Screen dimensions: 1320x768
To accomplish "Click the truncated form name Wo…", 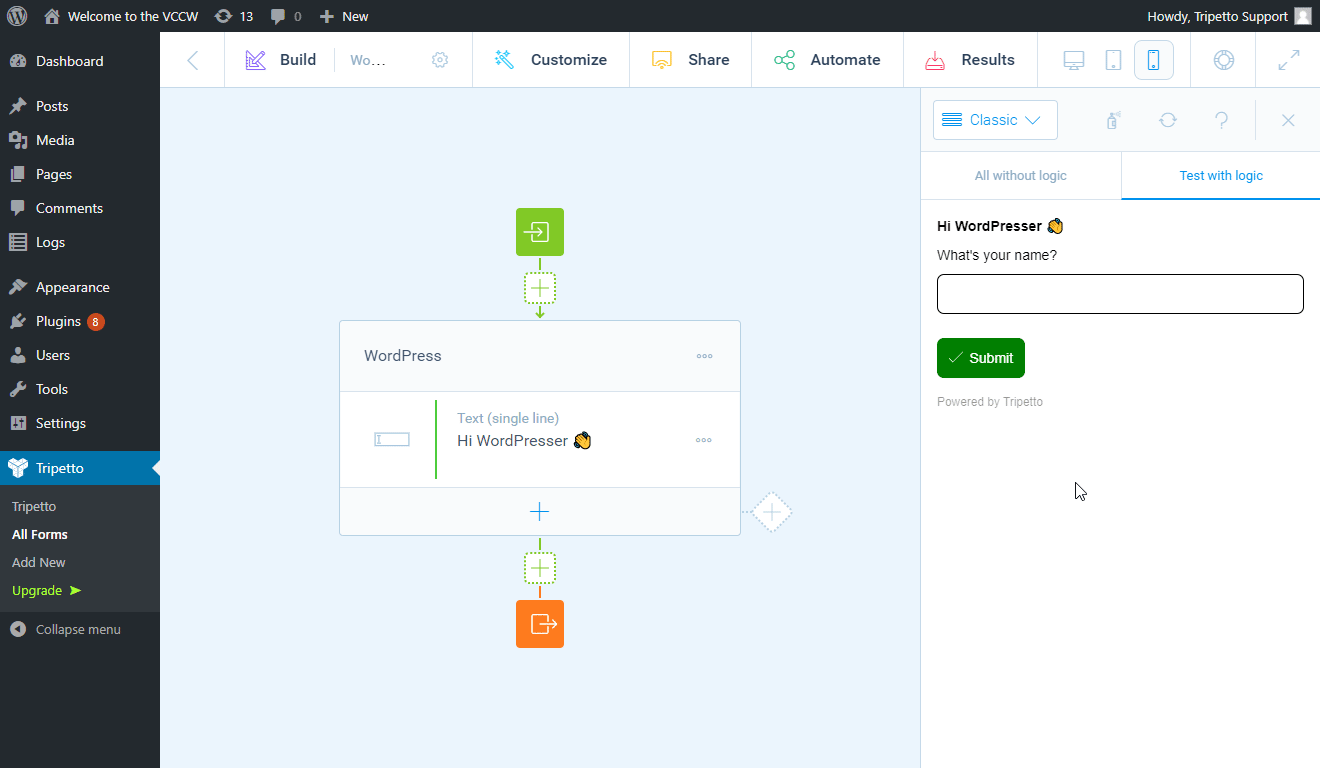I will pyautogui.click(x=368, y=60).
